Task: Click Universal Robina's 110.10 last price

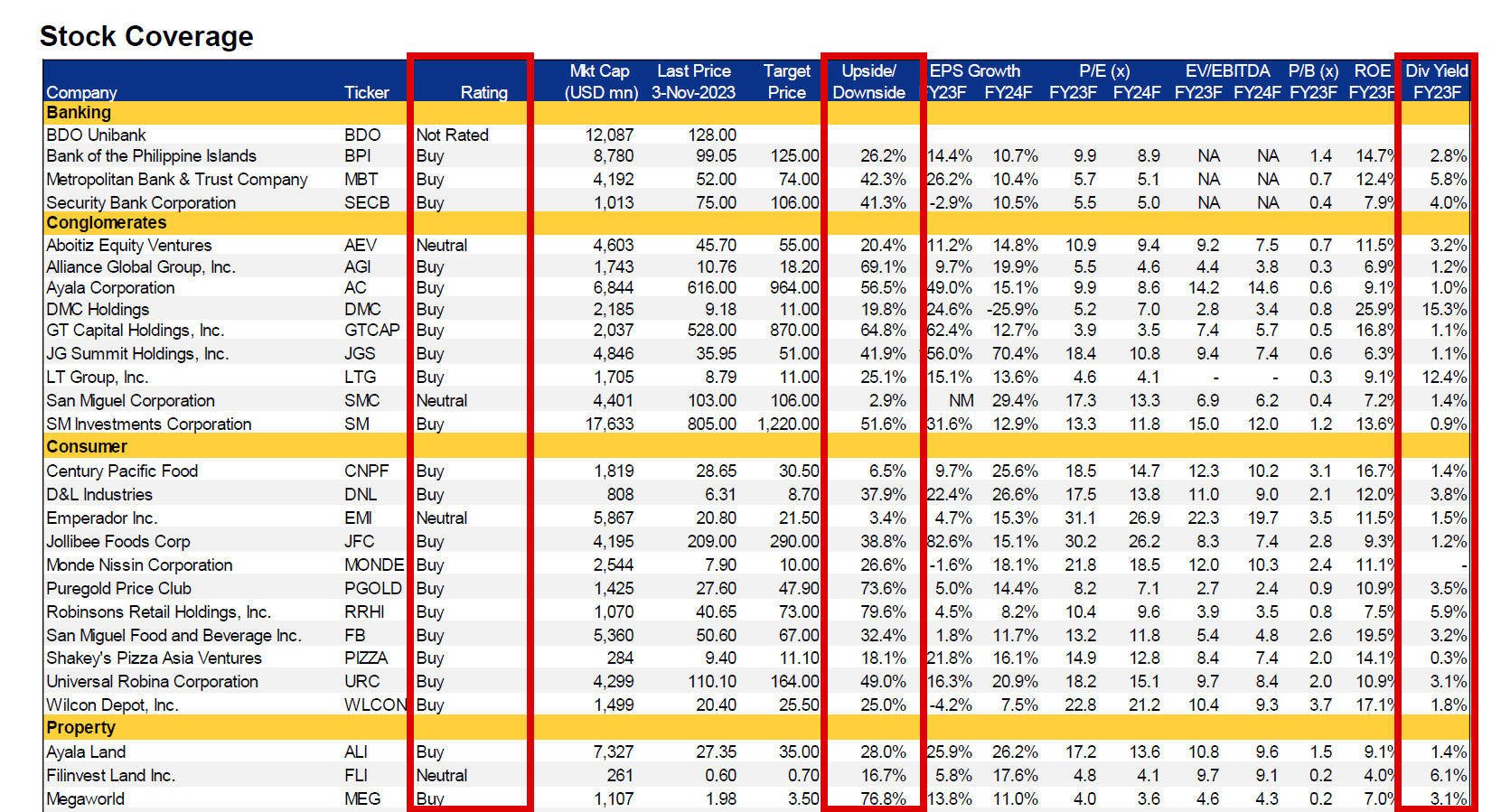Action: click(x=711, y=682)
